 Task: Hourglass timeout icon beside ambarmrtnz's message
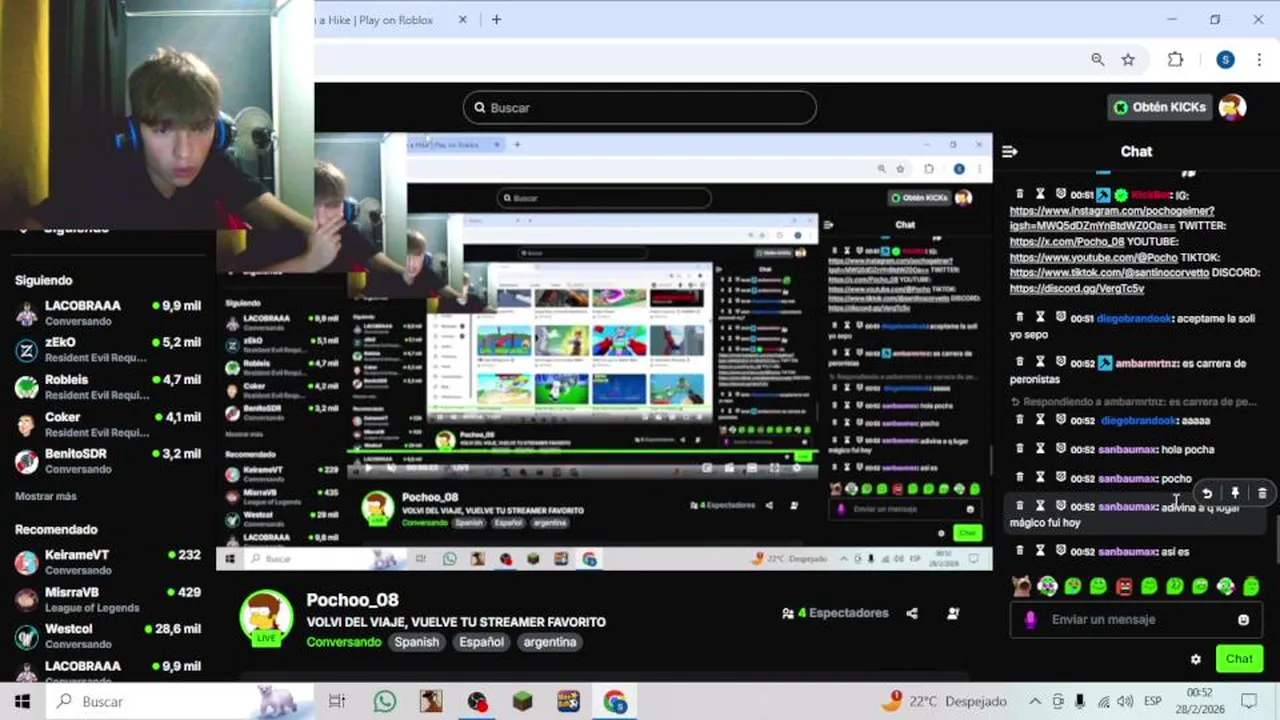click(x=1040, y=363)
